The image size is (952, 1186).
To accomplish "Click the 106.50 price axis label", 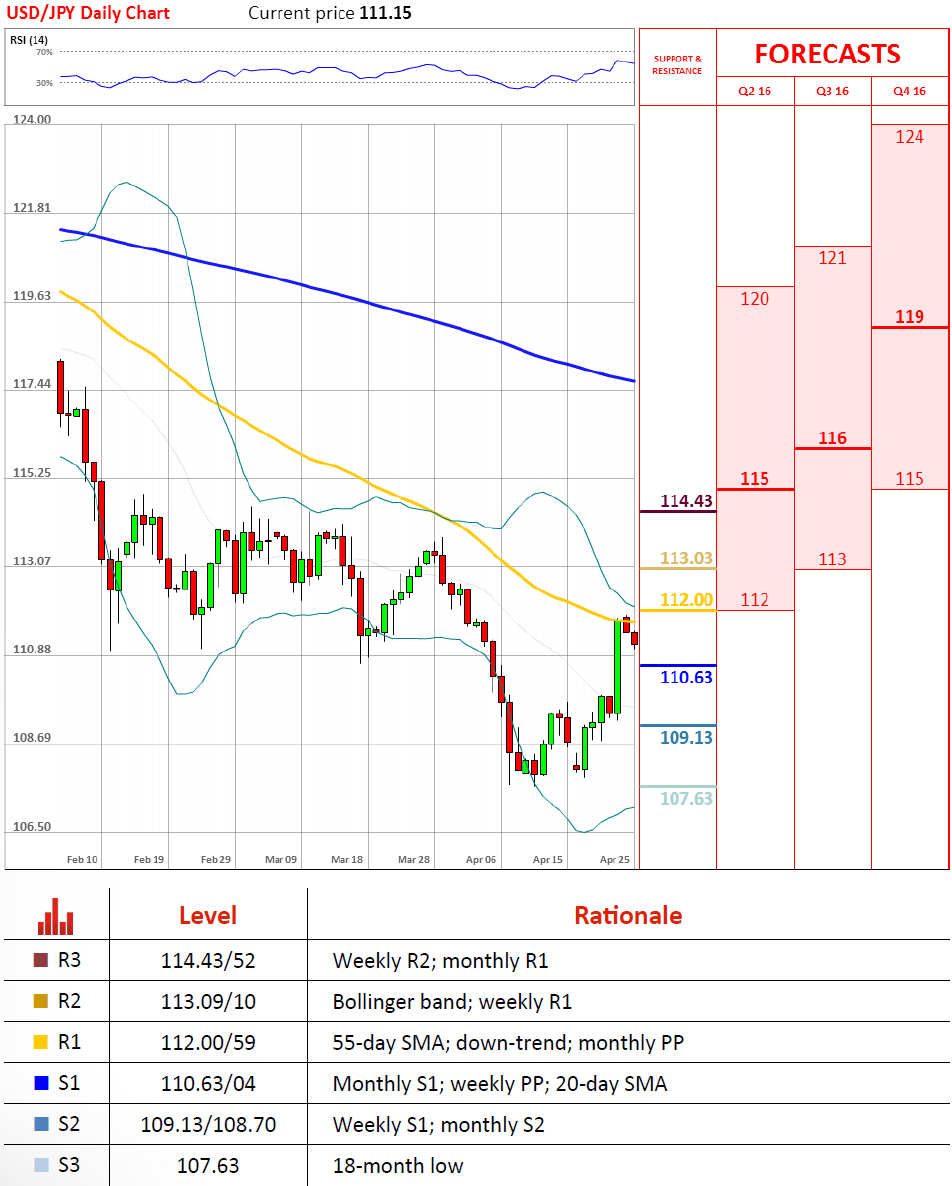I will tap(32, 827).
